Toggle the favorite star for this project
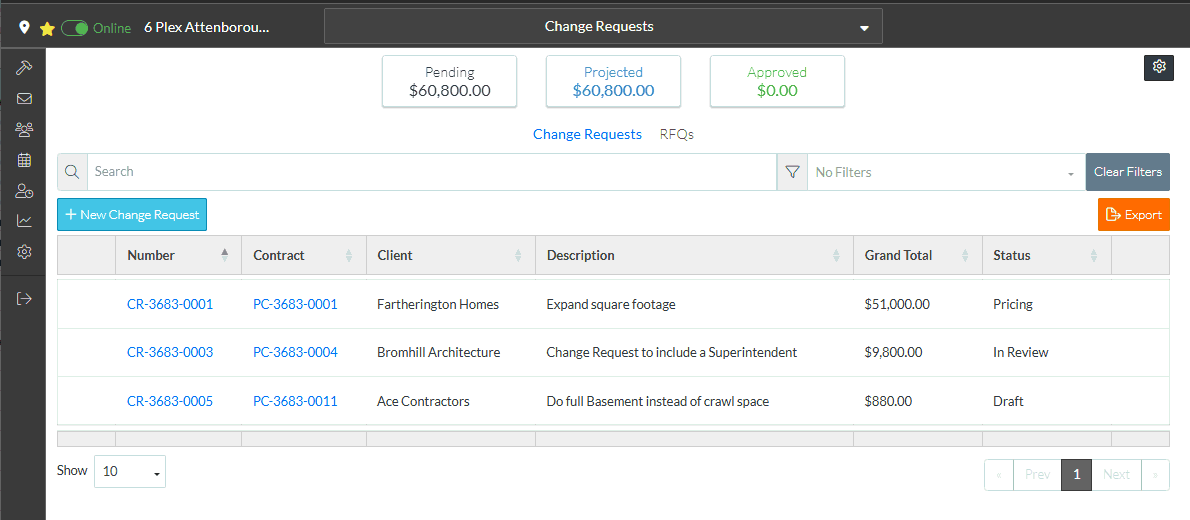The image size is (1190, 520). tap(47, 28)
